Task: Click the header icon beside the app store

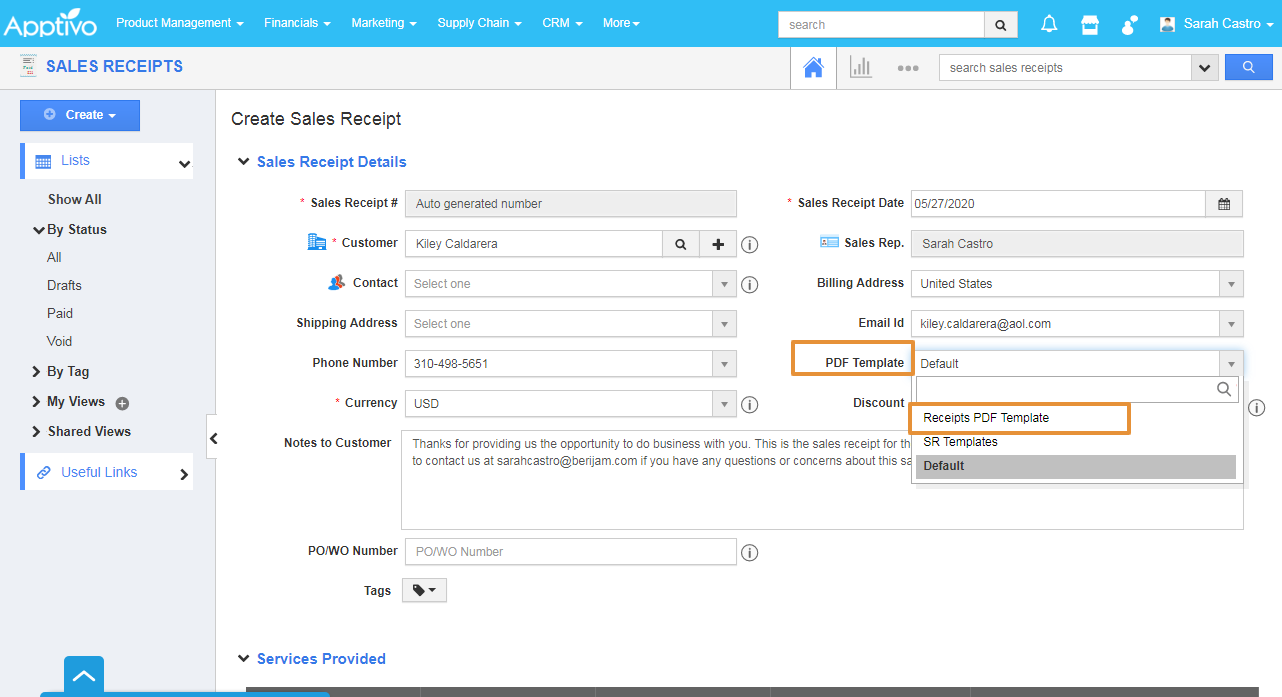Action: point(1130,24)
